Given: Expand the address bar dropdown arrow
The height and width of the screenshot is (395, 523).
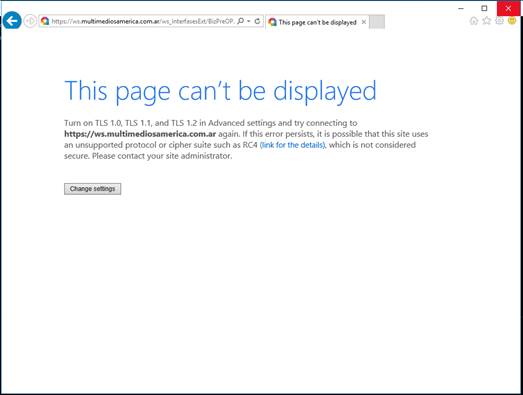Looking at the screenshot, I should click(x=249, y=21).
